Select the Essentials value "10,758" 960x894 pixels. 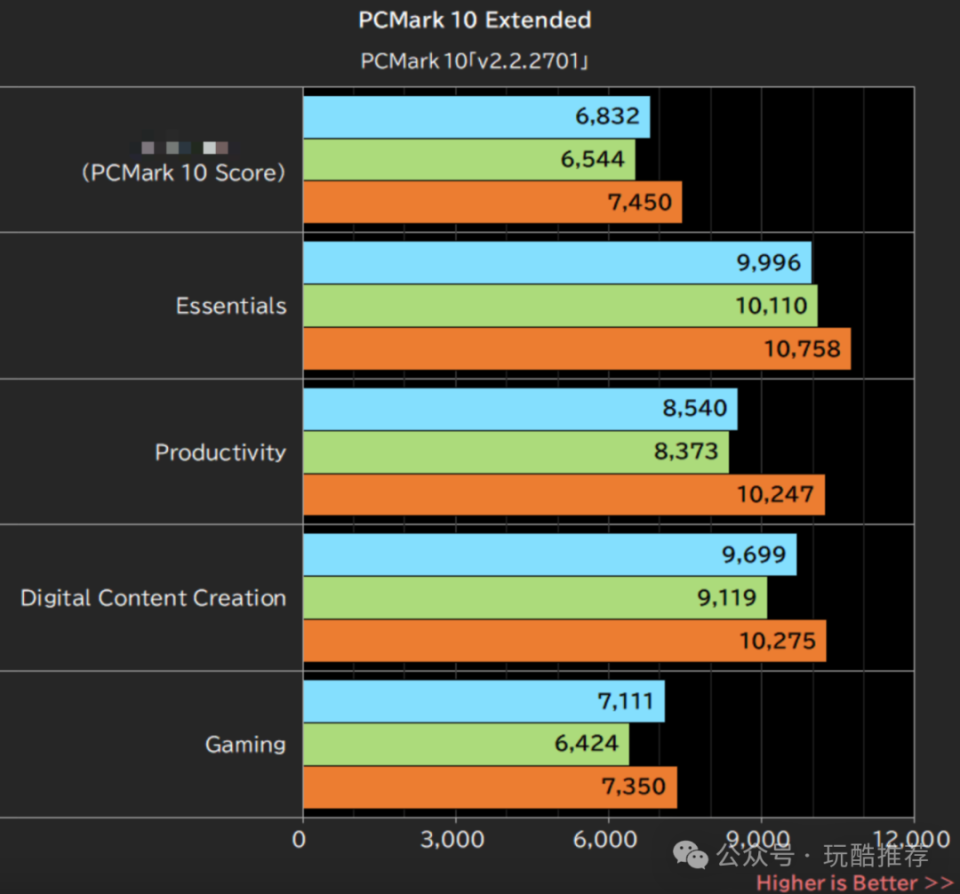click(x=802, y=349)
